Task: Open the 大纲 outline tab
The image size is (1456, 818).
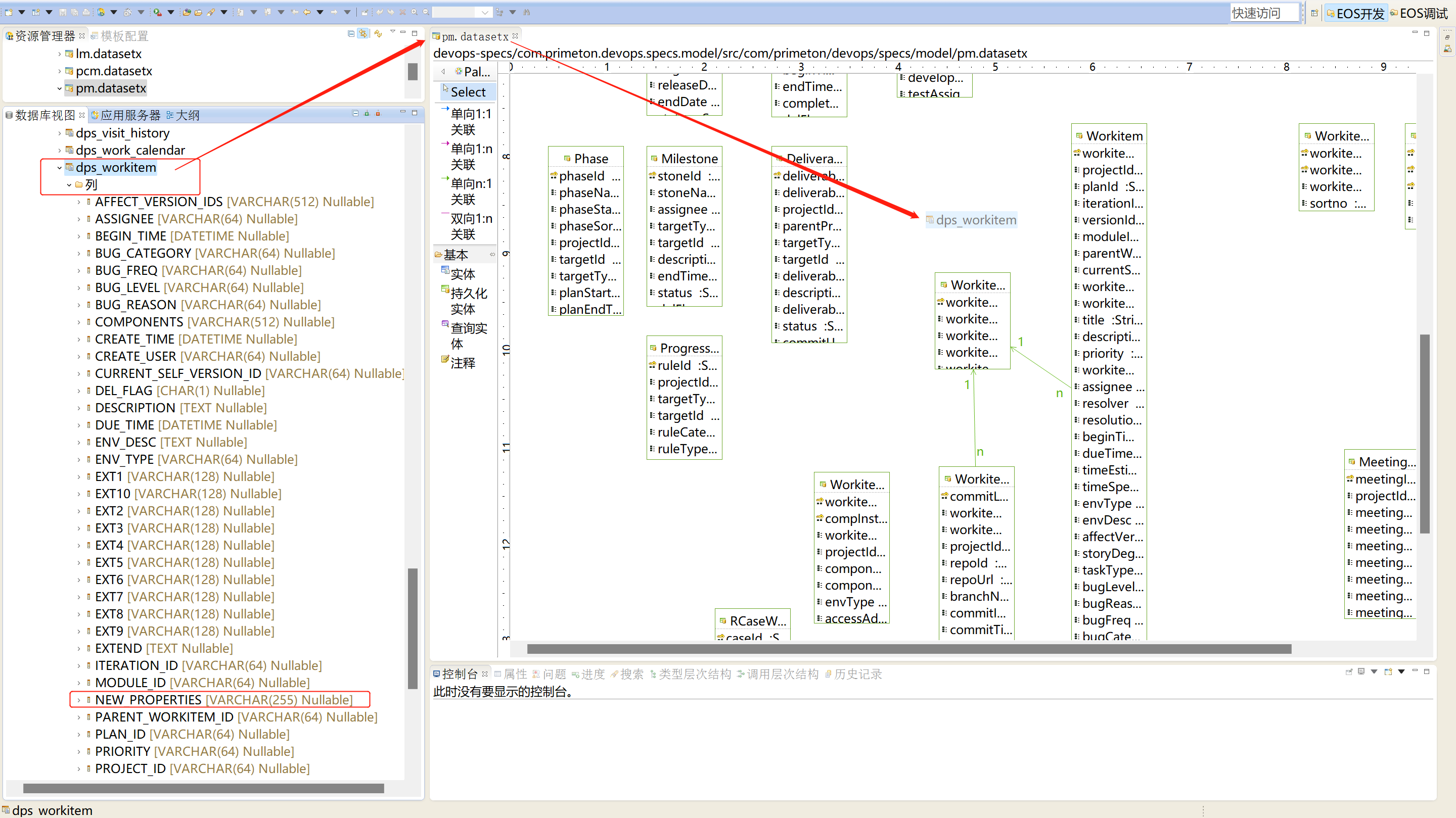Action: coord(187,115)
